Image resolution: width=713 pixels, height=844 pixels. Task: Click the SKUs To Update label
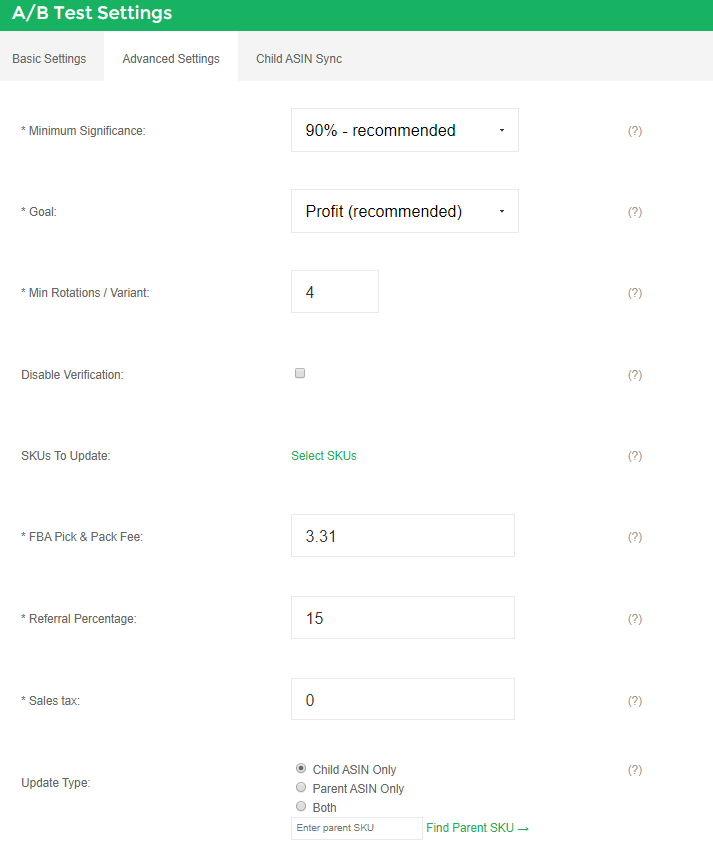coord(66,456)
